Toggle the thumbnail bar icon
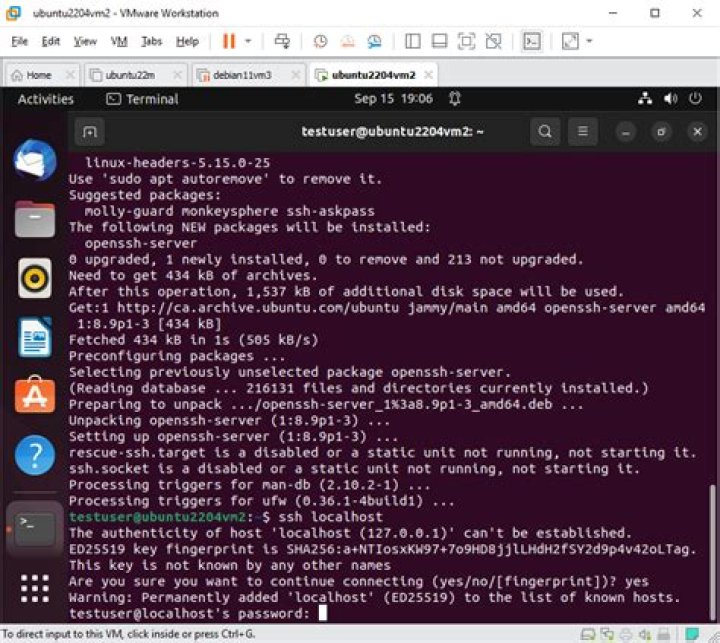 coord(439,41)
